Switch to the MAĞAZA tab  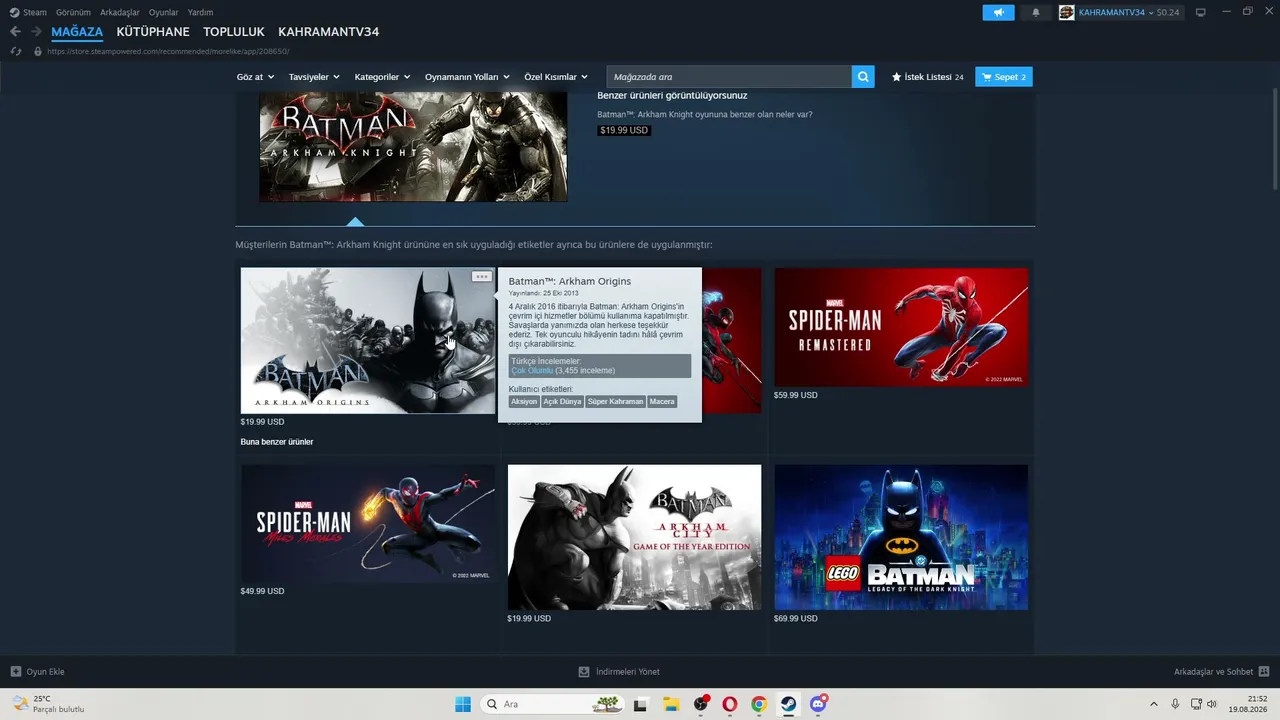(x=78, y=32)
